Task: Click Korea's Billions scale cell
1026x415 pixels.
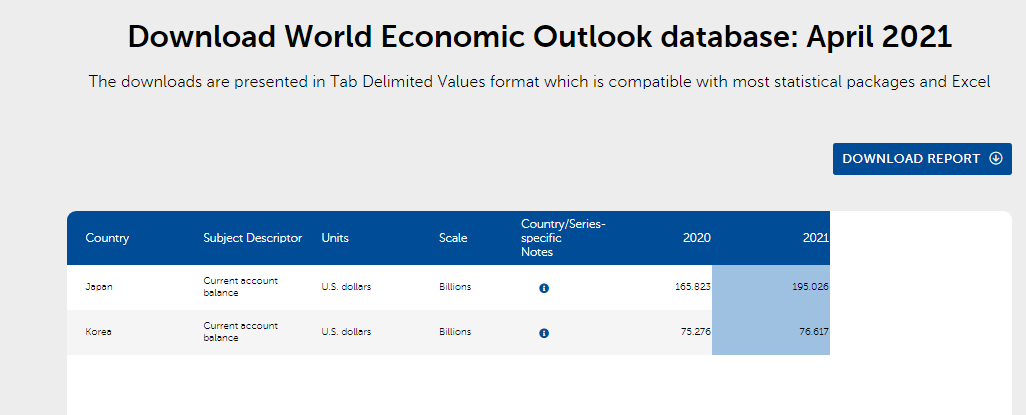Action: coord(455,332)
